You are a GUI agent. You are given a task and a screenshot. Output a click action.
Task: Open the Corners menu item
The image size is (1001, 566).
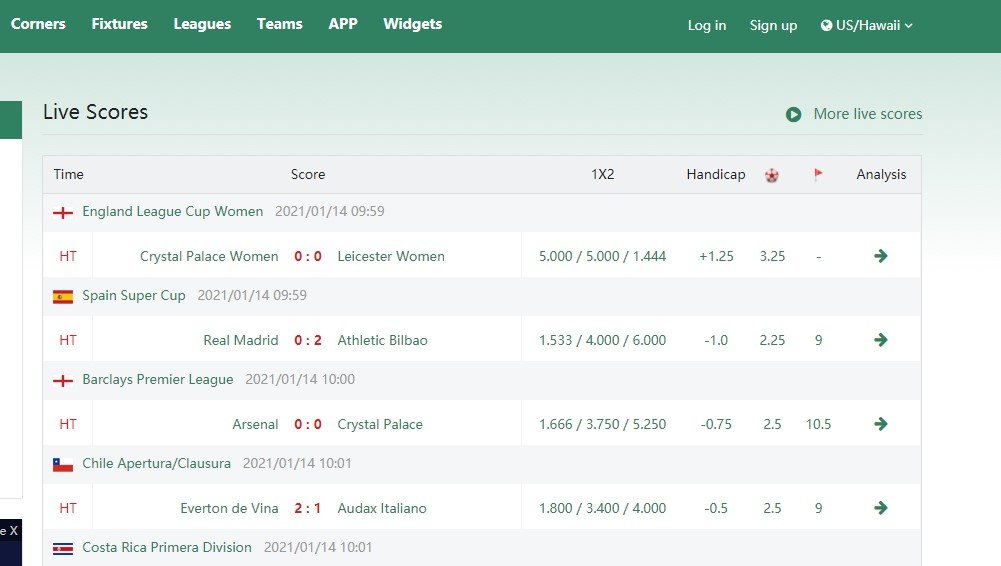click(x=38, y=24)
